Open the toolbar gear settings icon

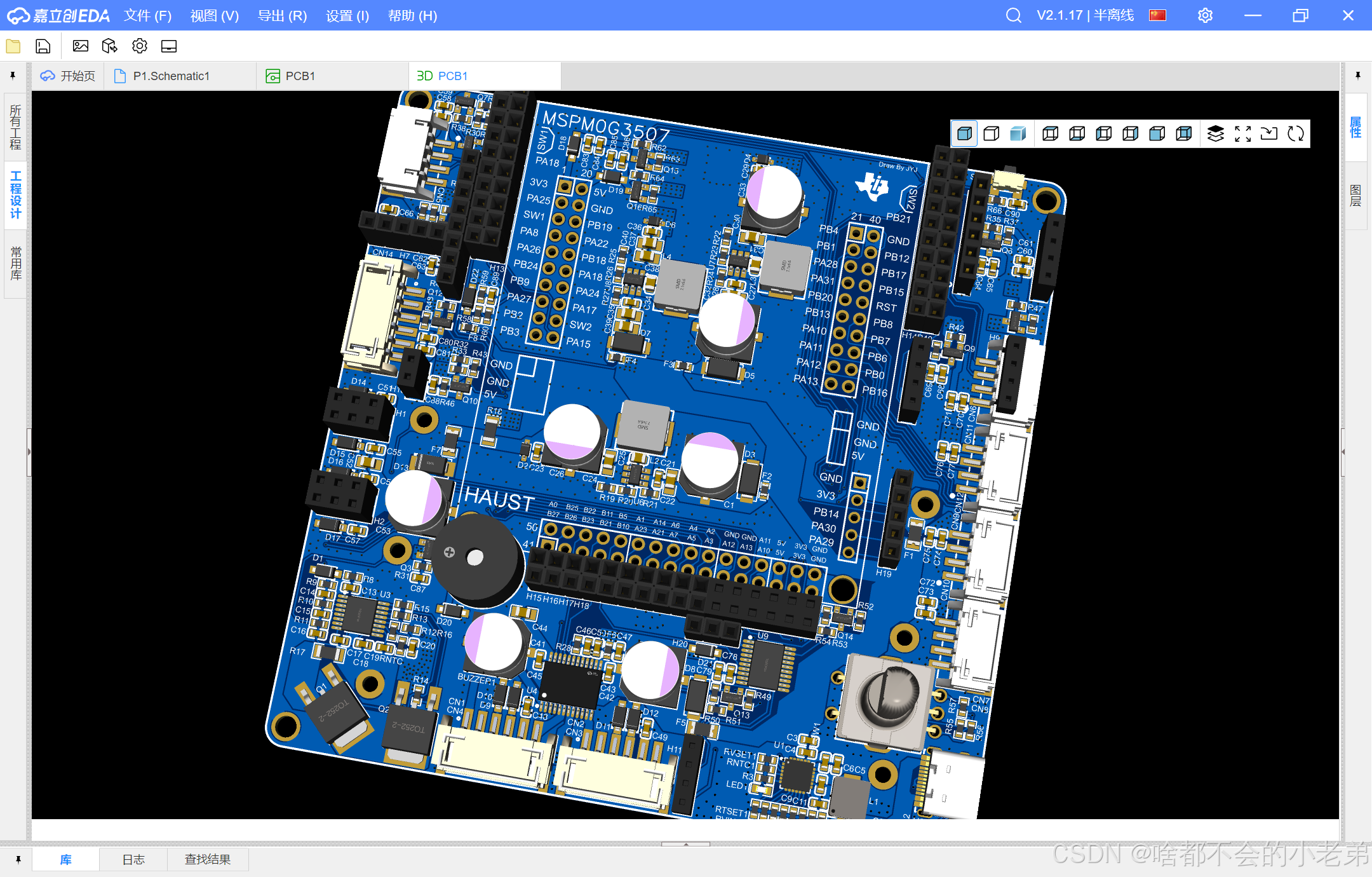[140, 46]
